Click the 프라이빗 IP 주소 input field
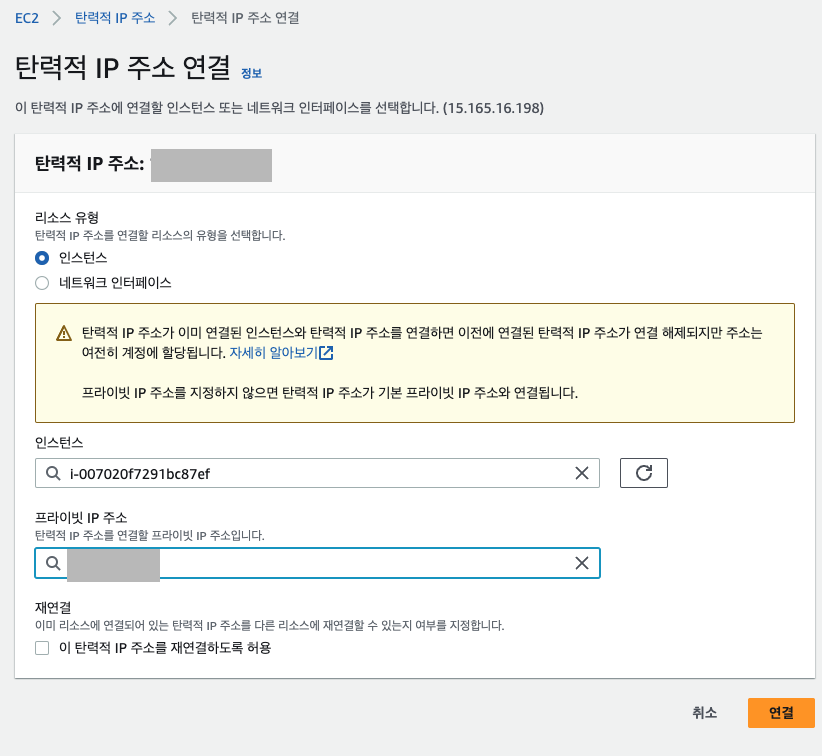The width and height of the screenshot is (822, 756). tap(317, 563)
